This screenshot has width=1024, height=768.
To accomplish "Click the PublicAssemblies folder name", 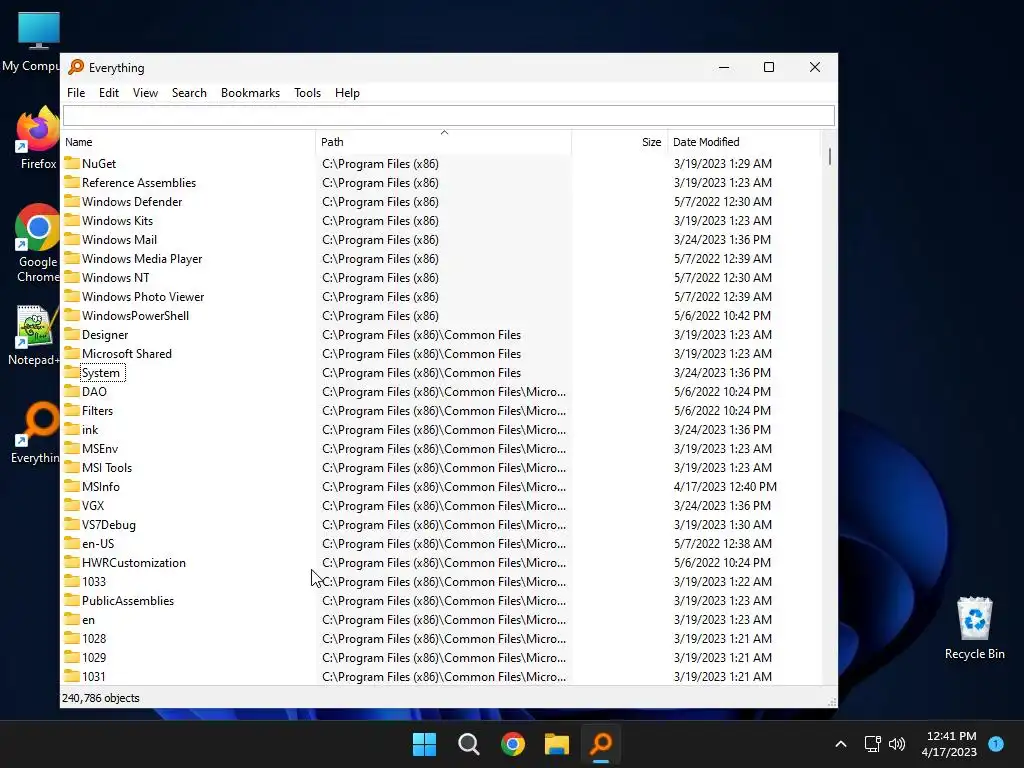I will point(128,600).
